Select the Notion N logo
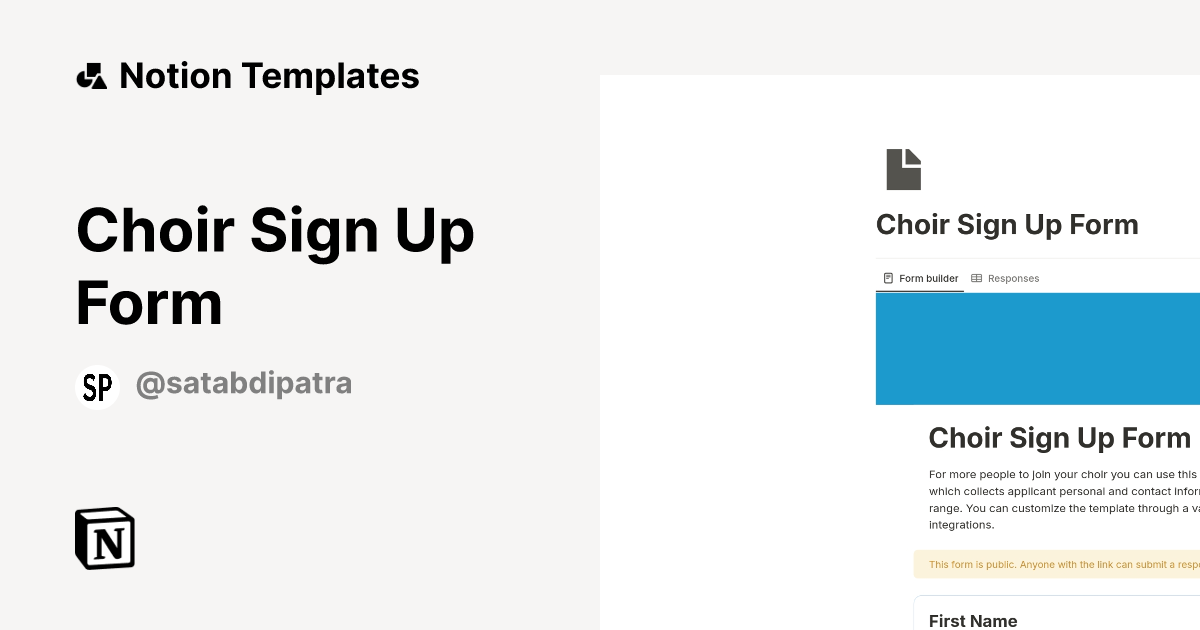Image resolution: width=1200 pixels, height=630 pixels. coord(104,538)
